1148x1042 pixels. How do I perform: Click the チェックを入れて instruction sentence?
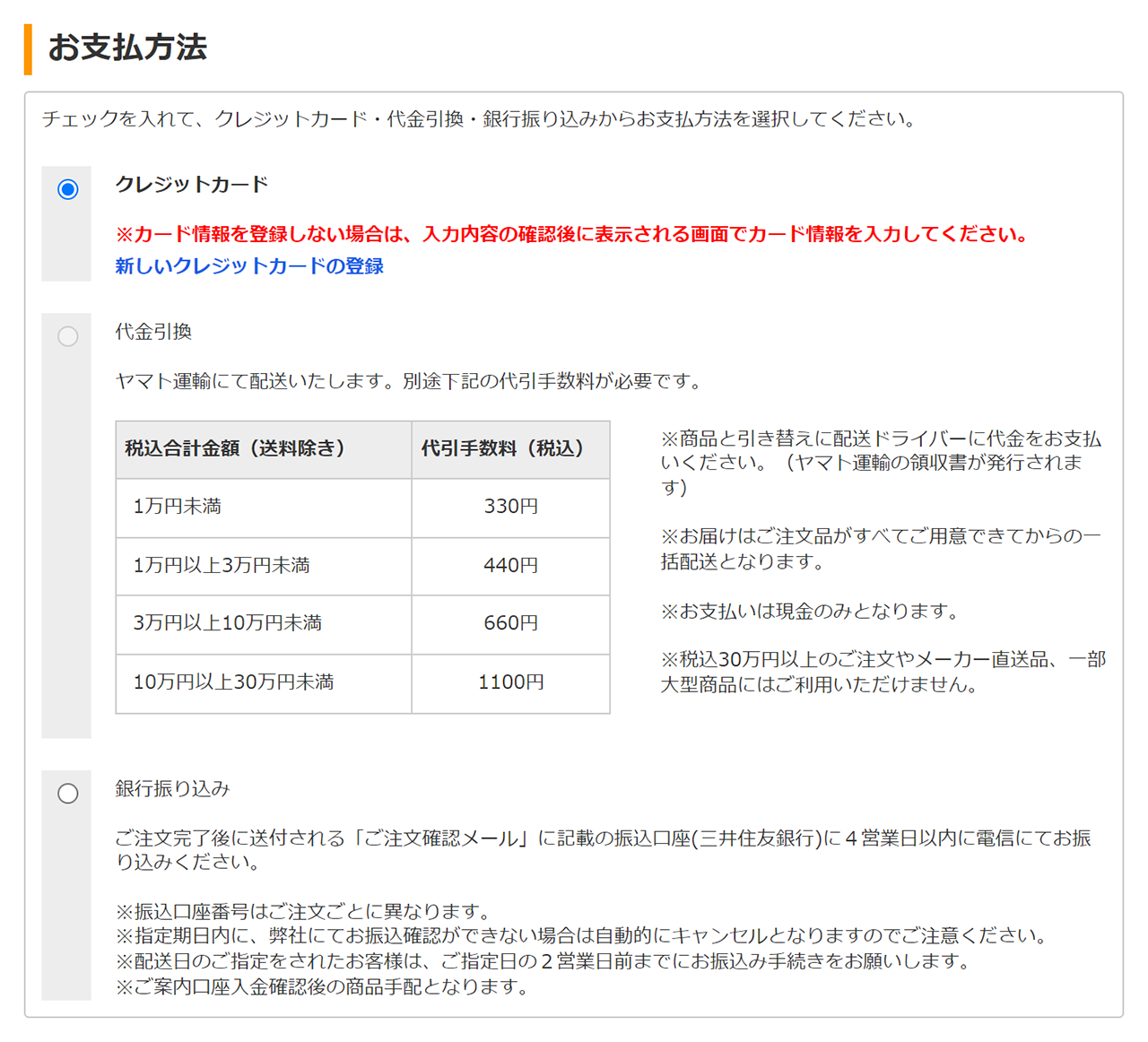(x=480, y=119)
